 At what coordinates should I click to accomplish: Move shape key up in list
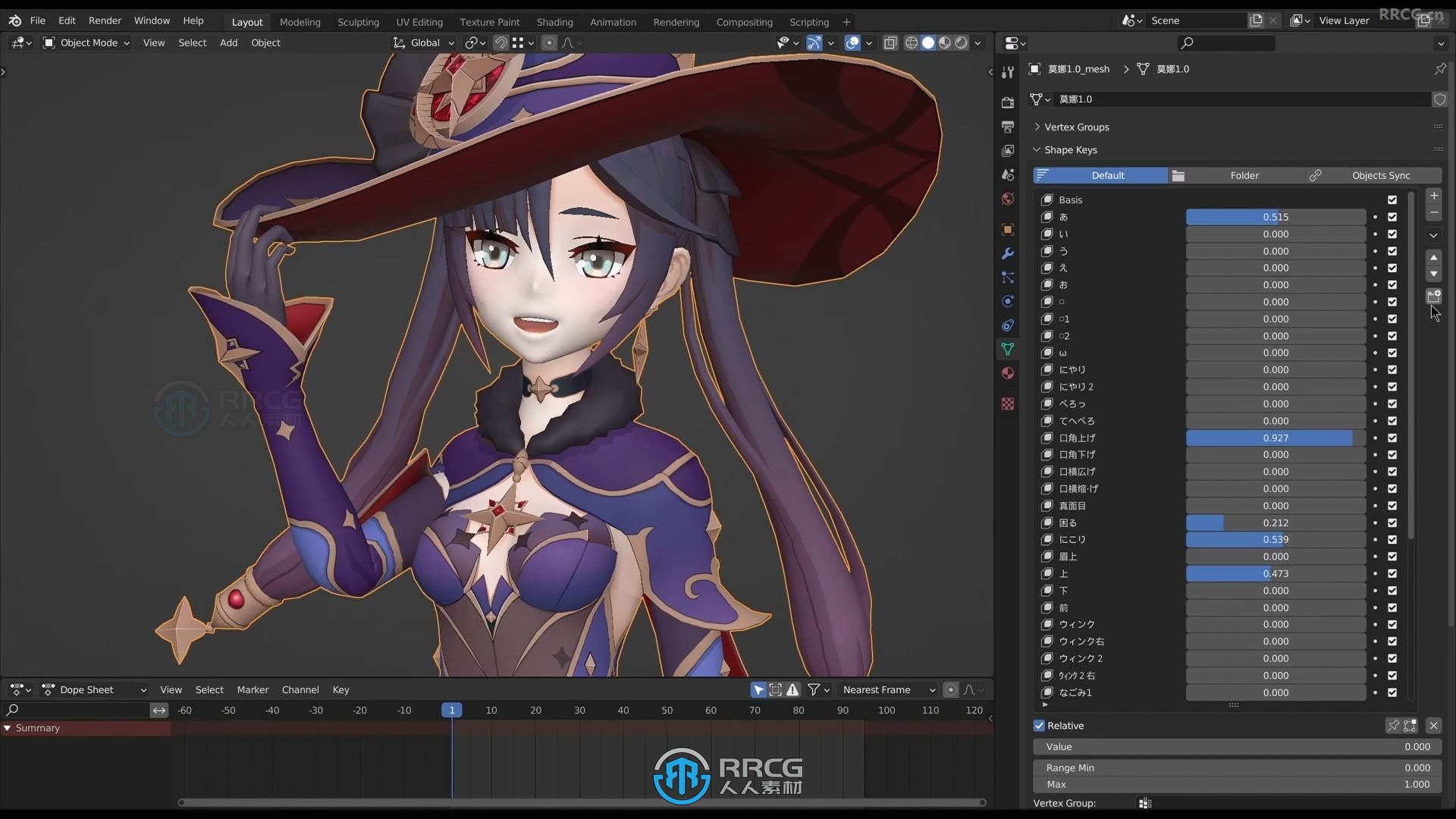1433,258
